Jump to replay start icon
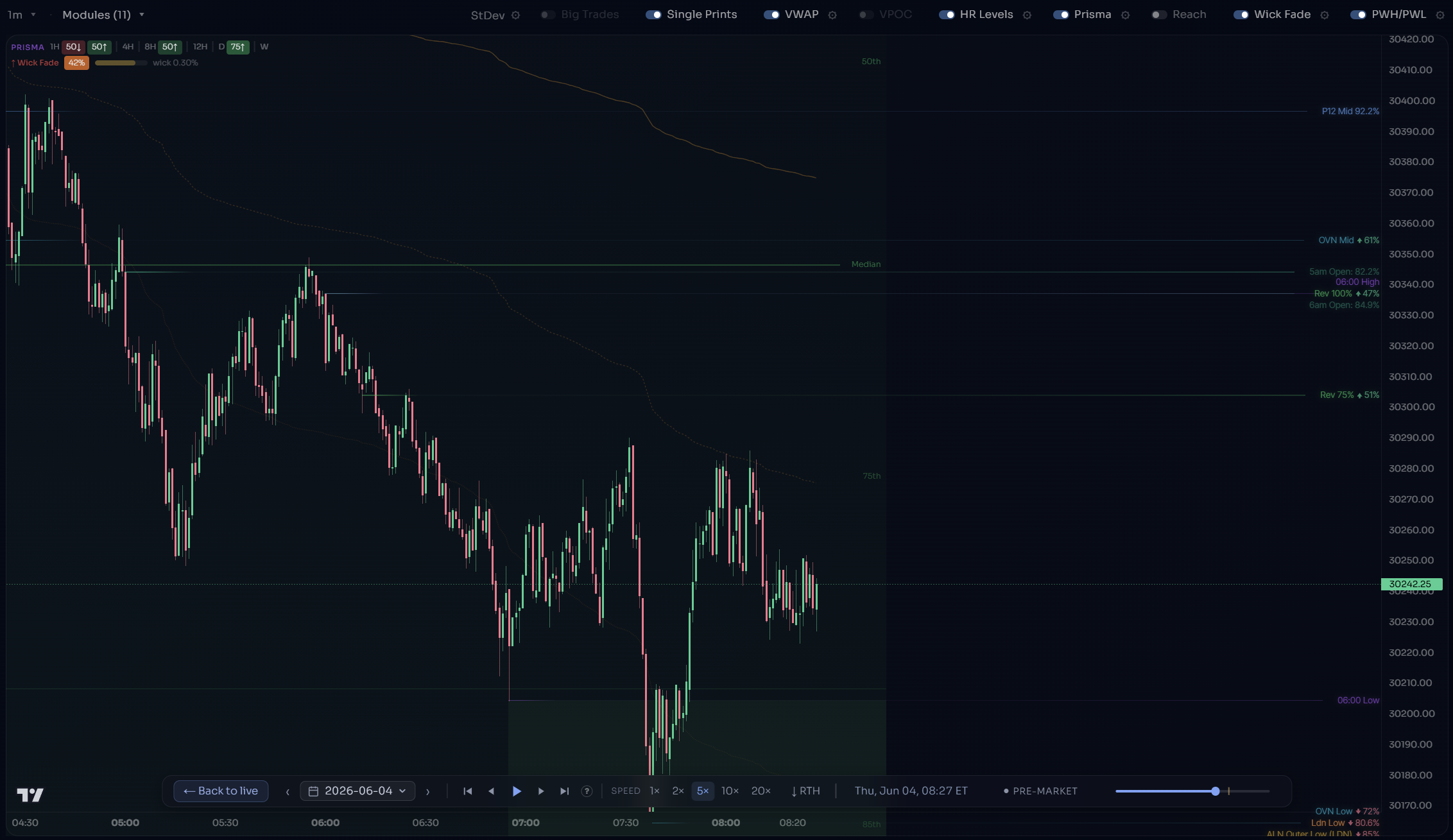 [468, 791]
